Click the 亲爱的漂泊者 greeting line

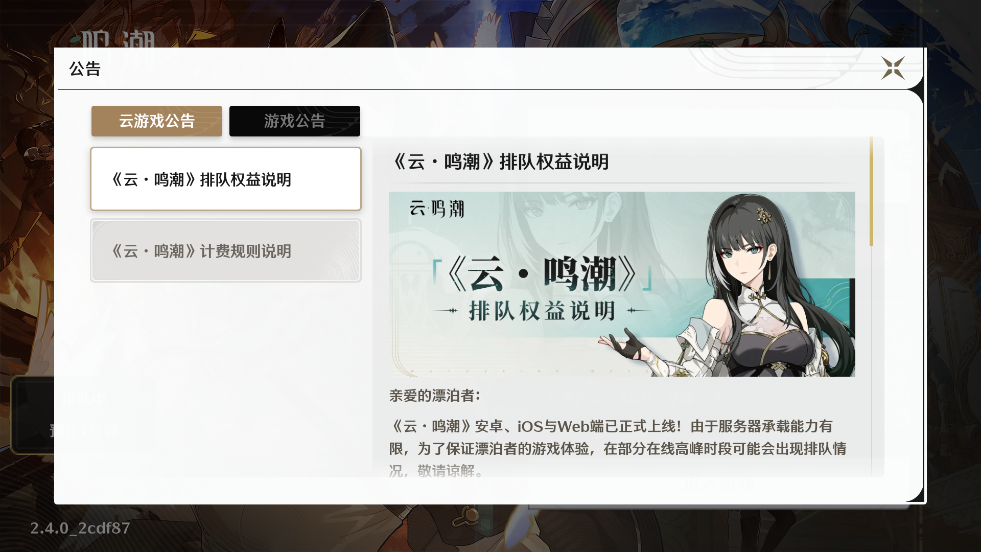(x=435, y=396)
